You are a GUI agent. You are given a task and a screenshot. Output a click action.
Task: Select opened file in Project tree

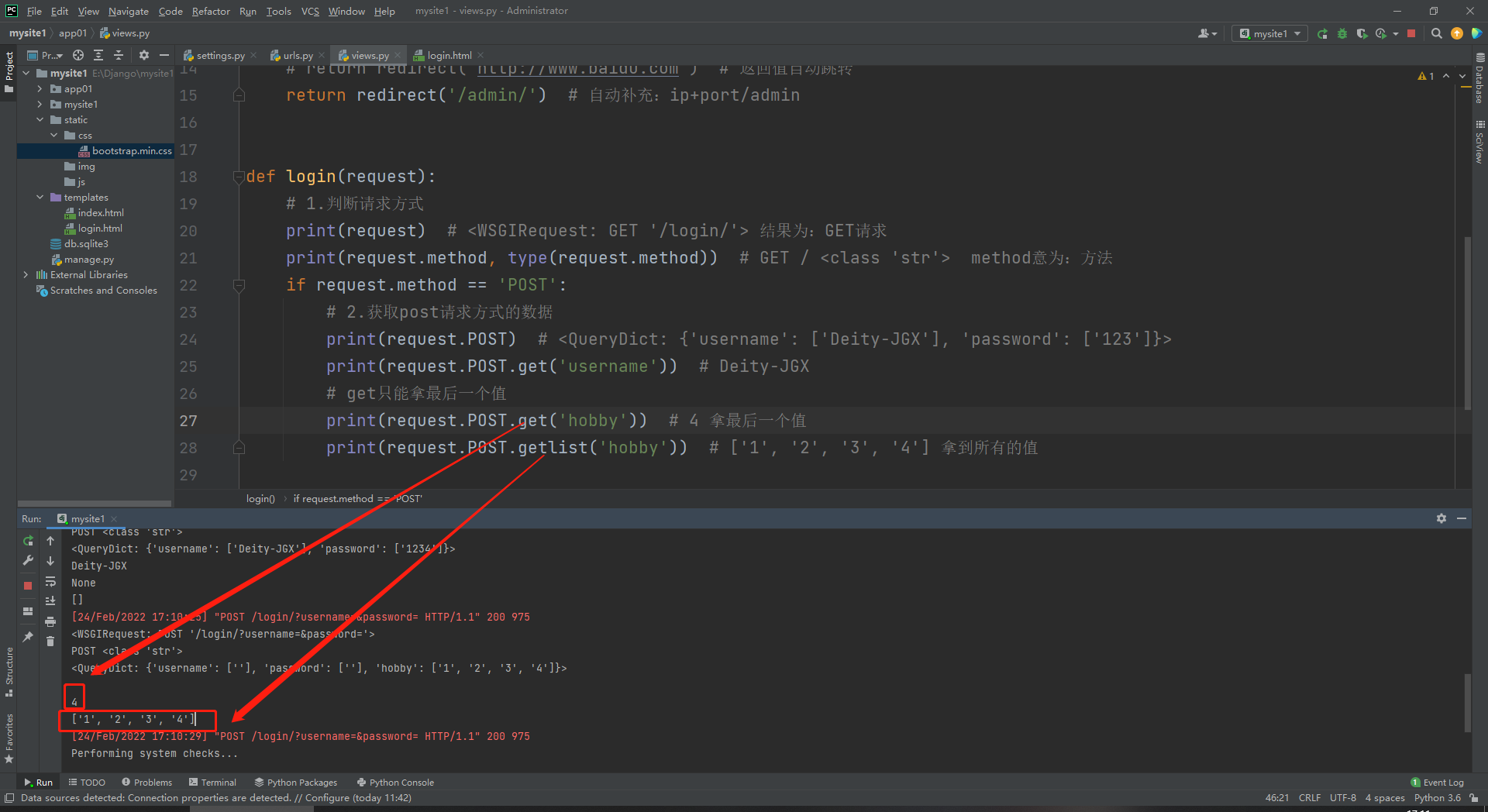click(78, 55)
